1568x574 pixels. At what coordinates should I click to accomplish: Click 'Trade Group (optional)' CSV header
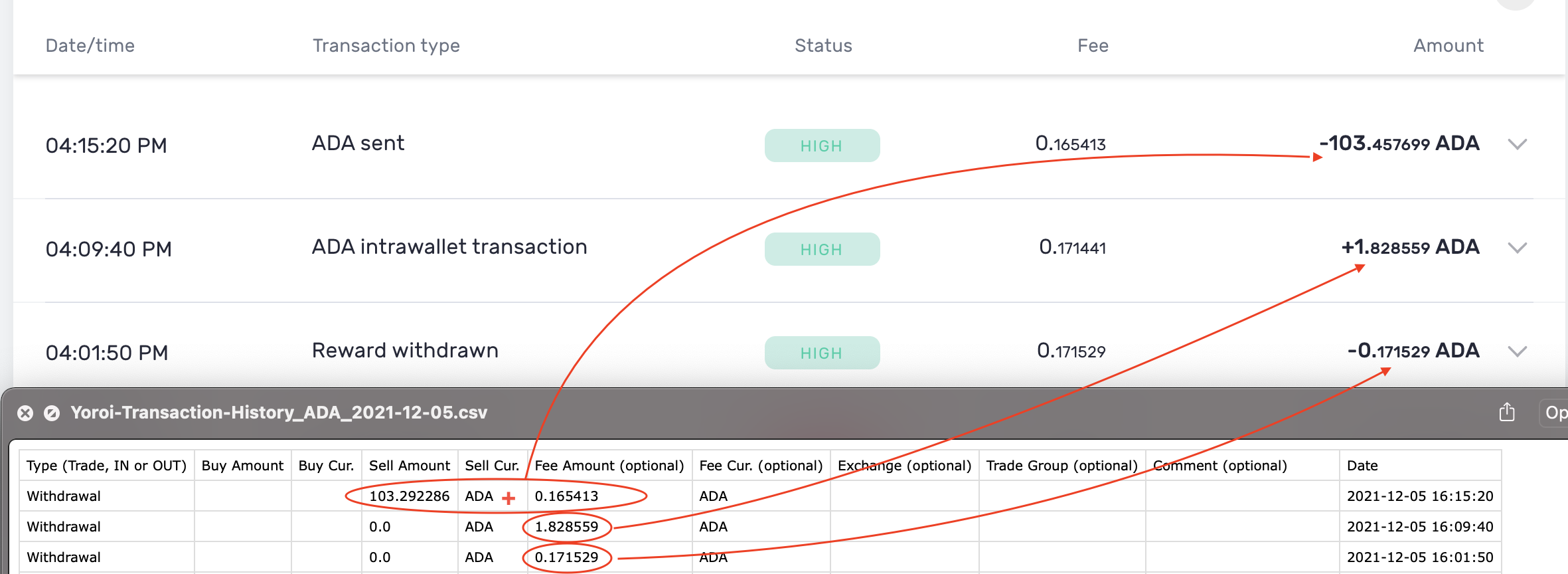click(1061, 466)
